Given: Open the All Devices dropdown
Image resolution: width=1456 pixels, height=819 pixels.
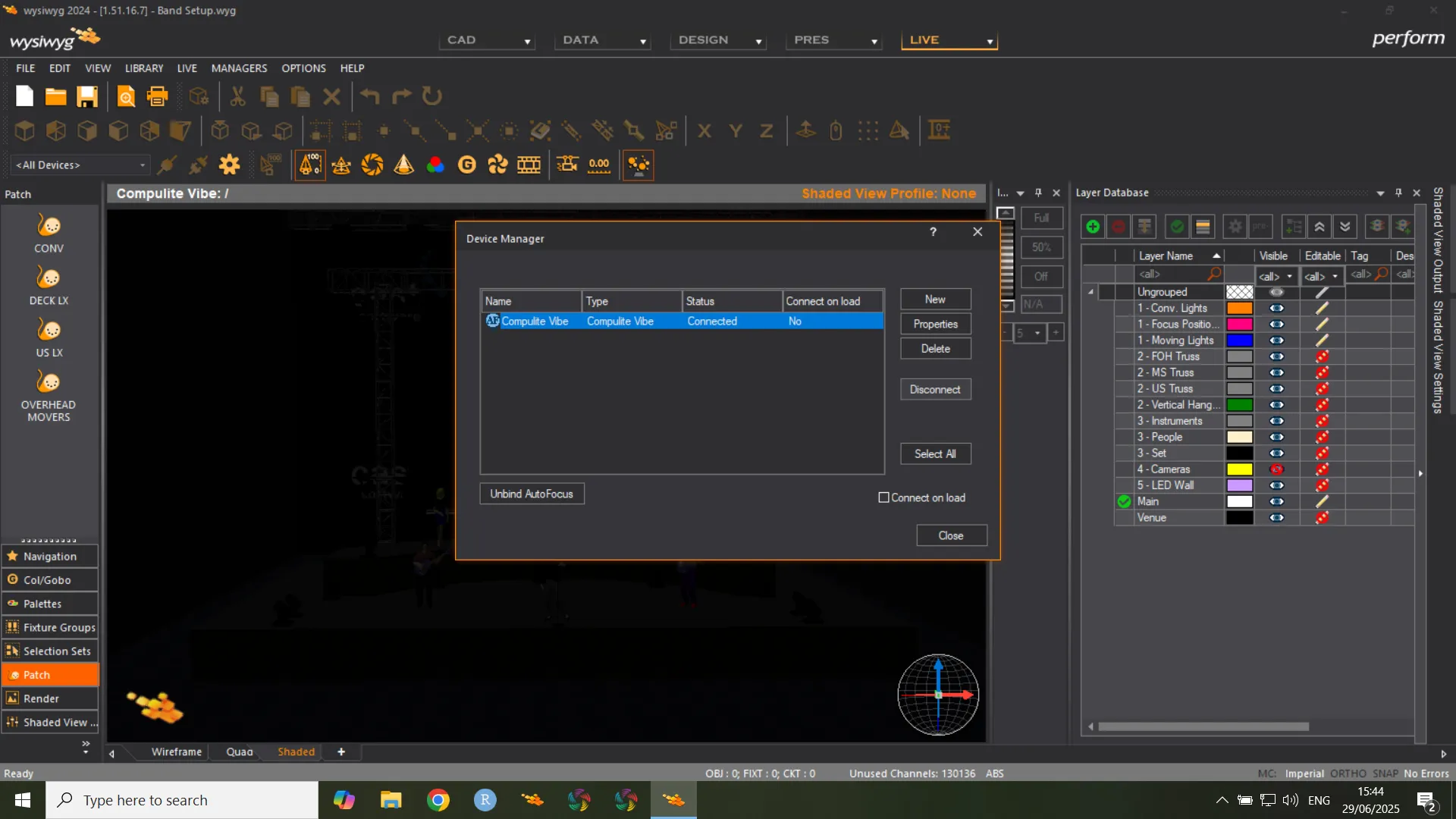Looking at the screenshot, I should pyautogui.click(x=80, y=165).
